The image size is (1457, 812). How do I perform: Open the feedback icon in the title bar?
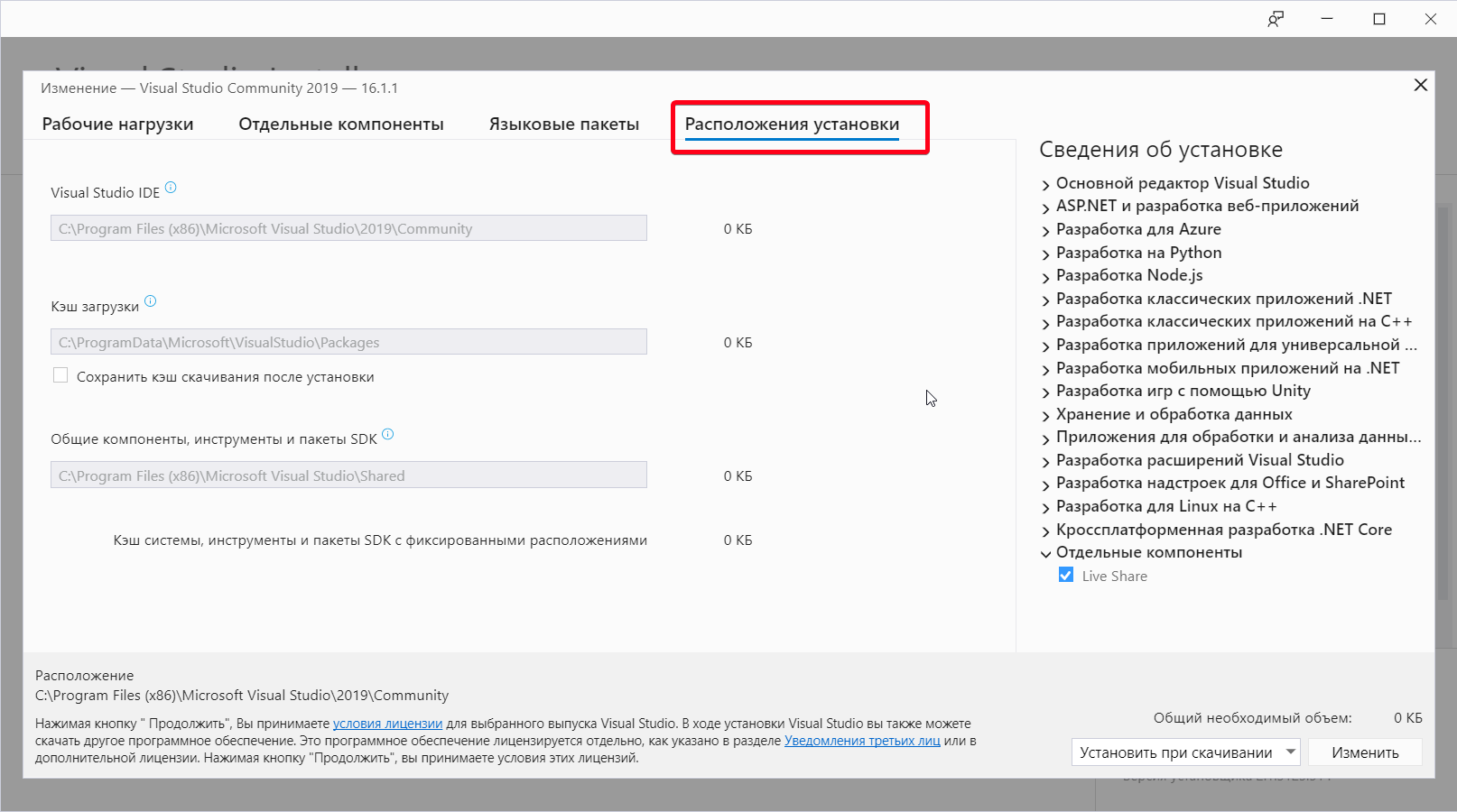point(1276,19)
